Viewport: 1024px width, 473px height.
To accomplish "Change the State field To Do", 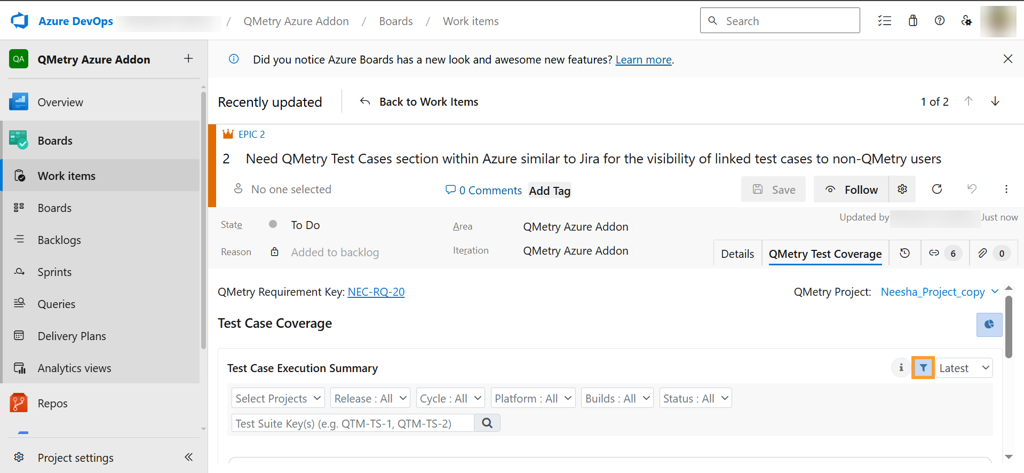I will point(305,225).
